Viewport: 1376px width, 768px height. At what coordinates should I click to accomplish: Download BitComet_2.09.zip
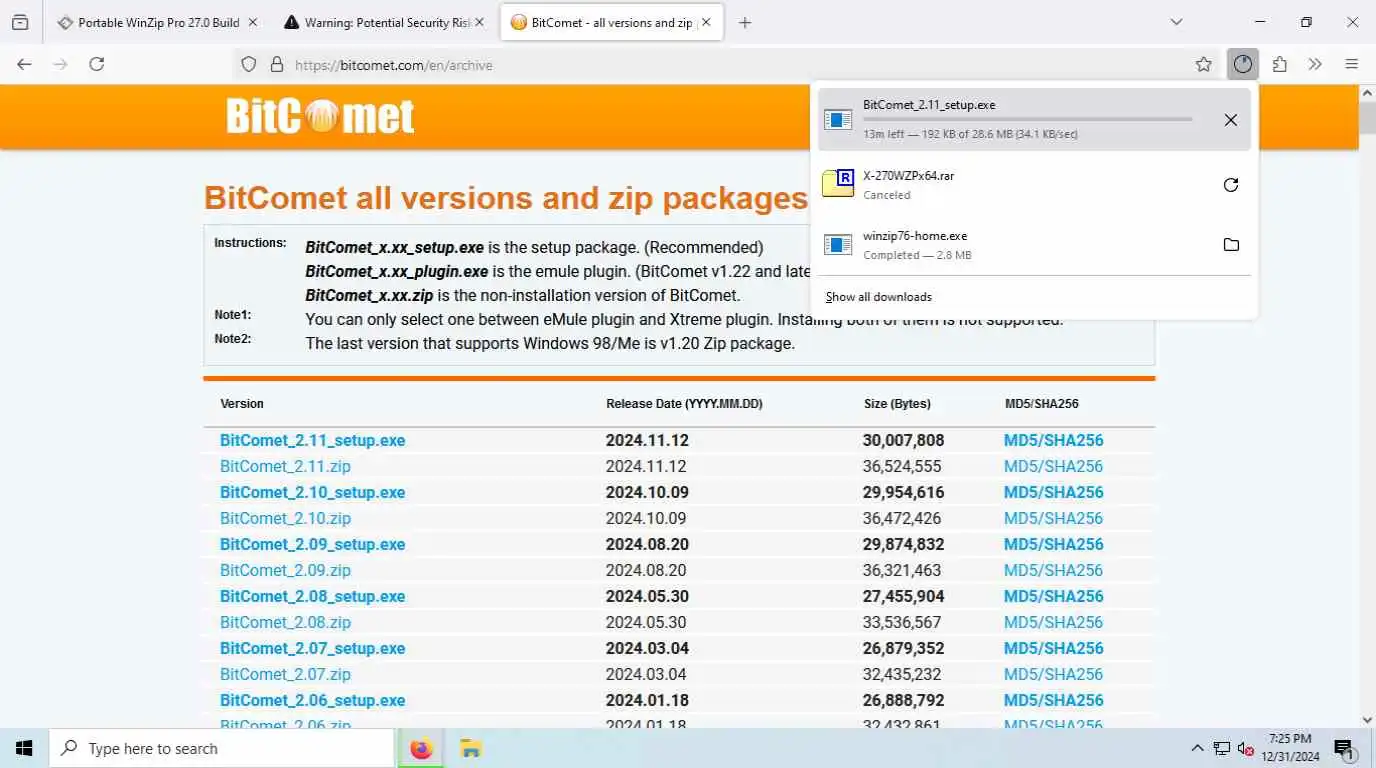[285, 570]
